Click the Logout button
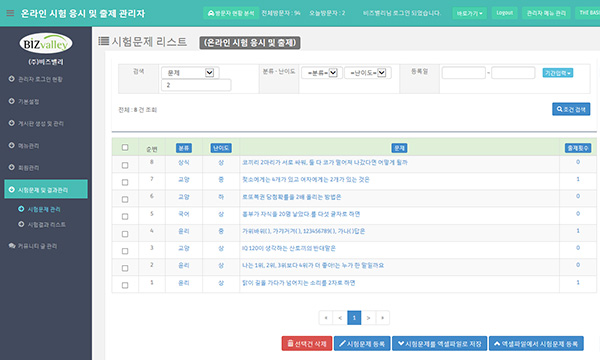The image size is (600, 360). pyautogui.click(x=504, y=13)
